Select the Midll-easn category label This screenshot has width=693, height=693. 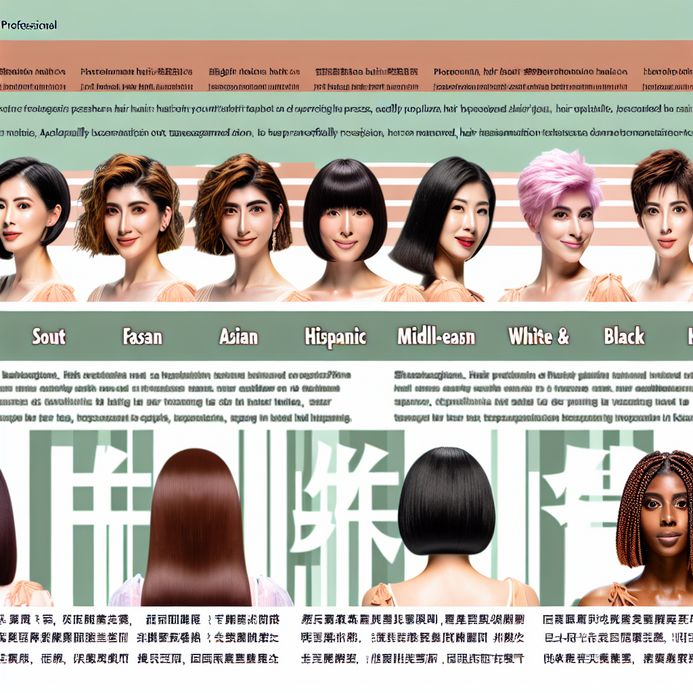click(x=438, y=337)
